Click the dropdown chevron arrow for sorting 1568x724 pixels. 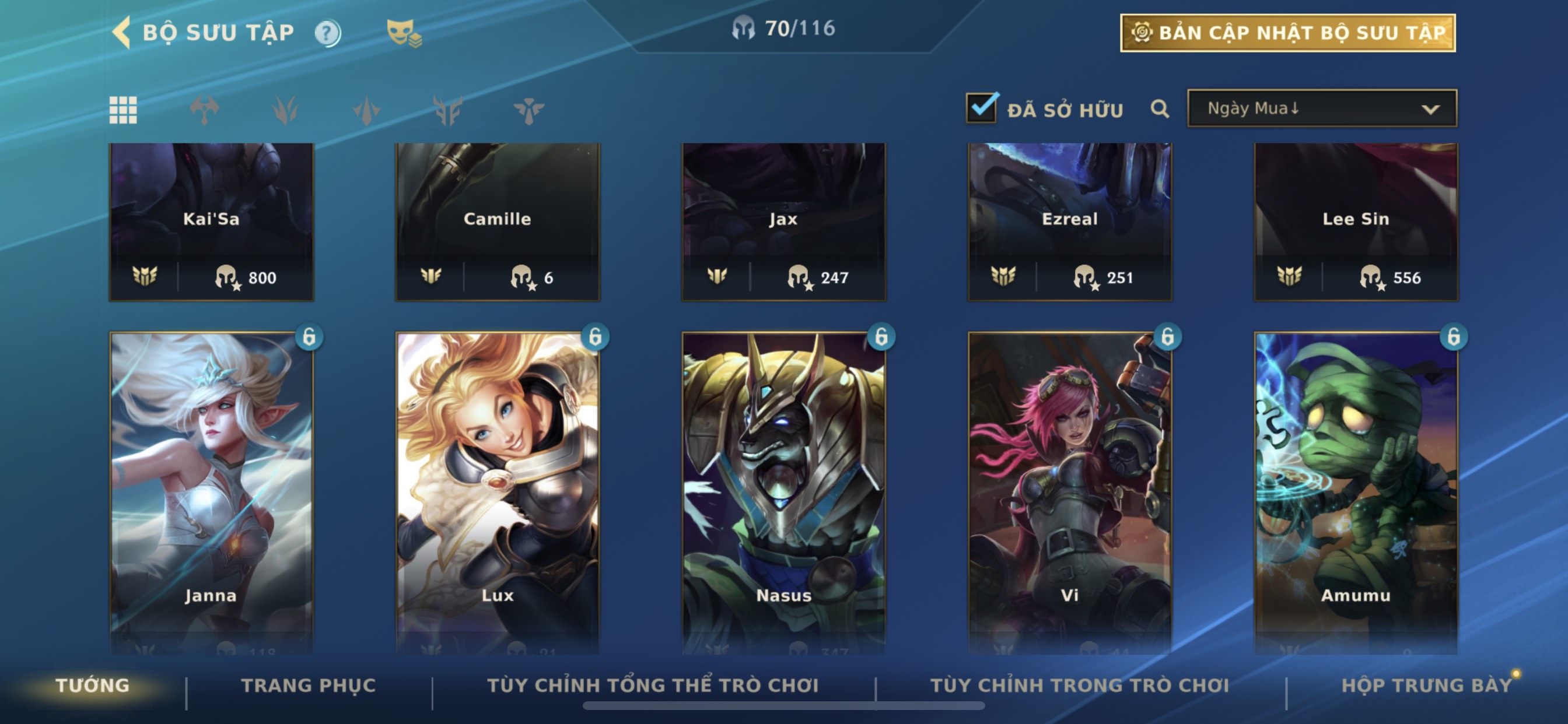(1430, 110)
